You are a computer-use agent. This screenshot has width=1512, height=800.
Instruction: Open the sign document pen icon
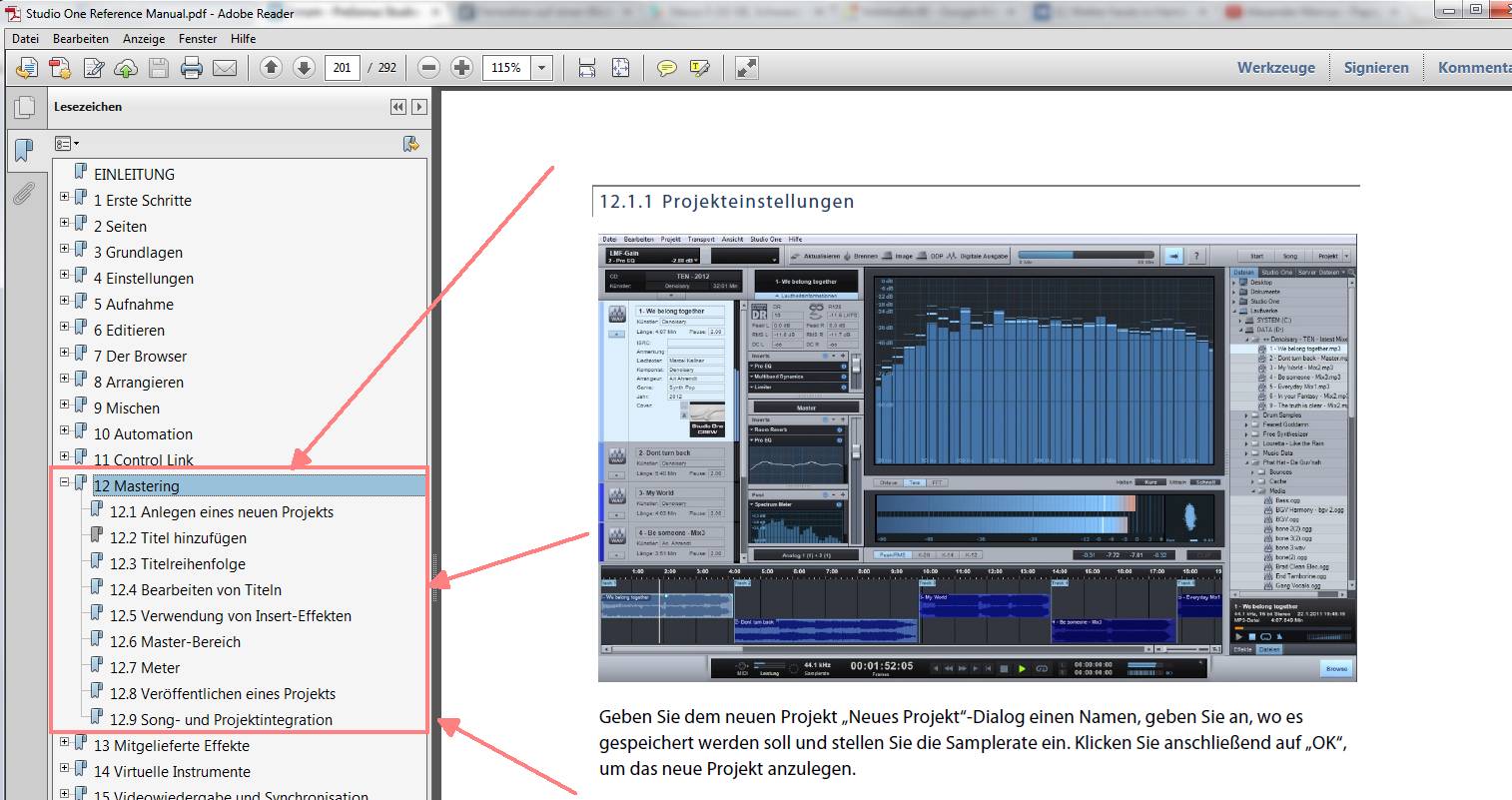(x=93, y=68)
